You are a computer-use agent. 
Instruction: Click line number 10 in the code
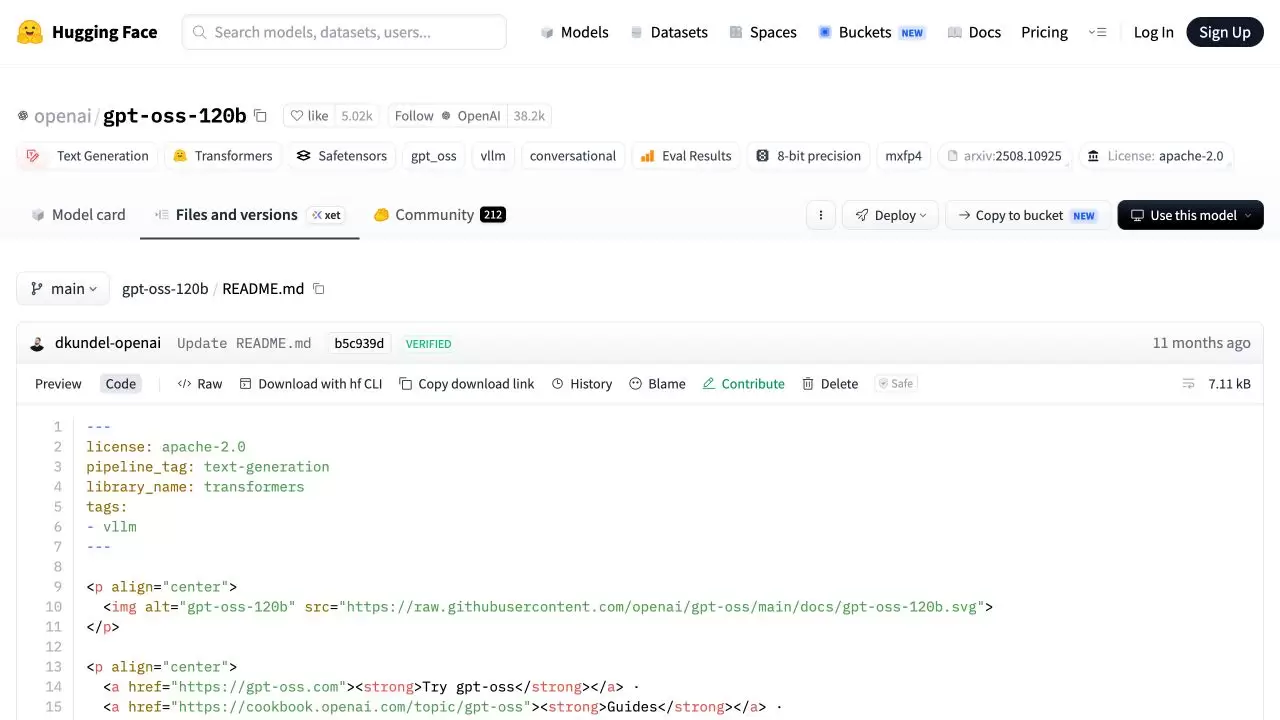coord(54,607)
